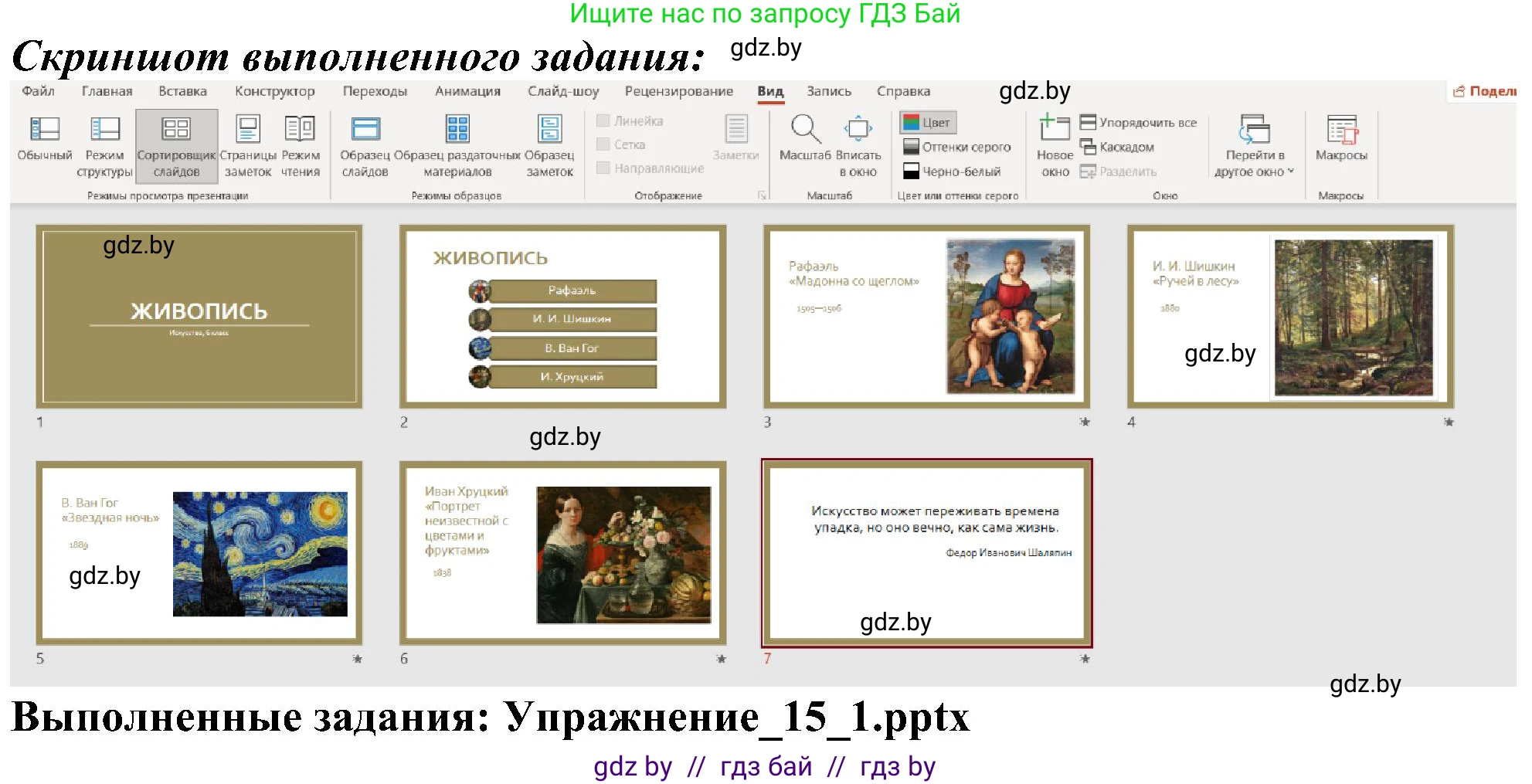
Task: Activate Режим чтения
Action: click(301, 147)
